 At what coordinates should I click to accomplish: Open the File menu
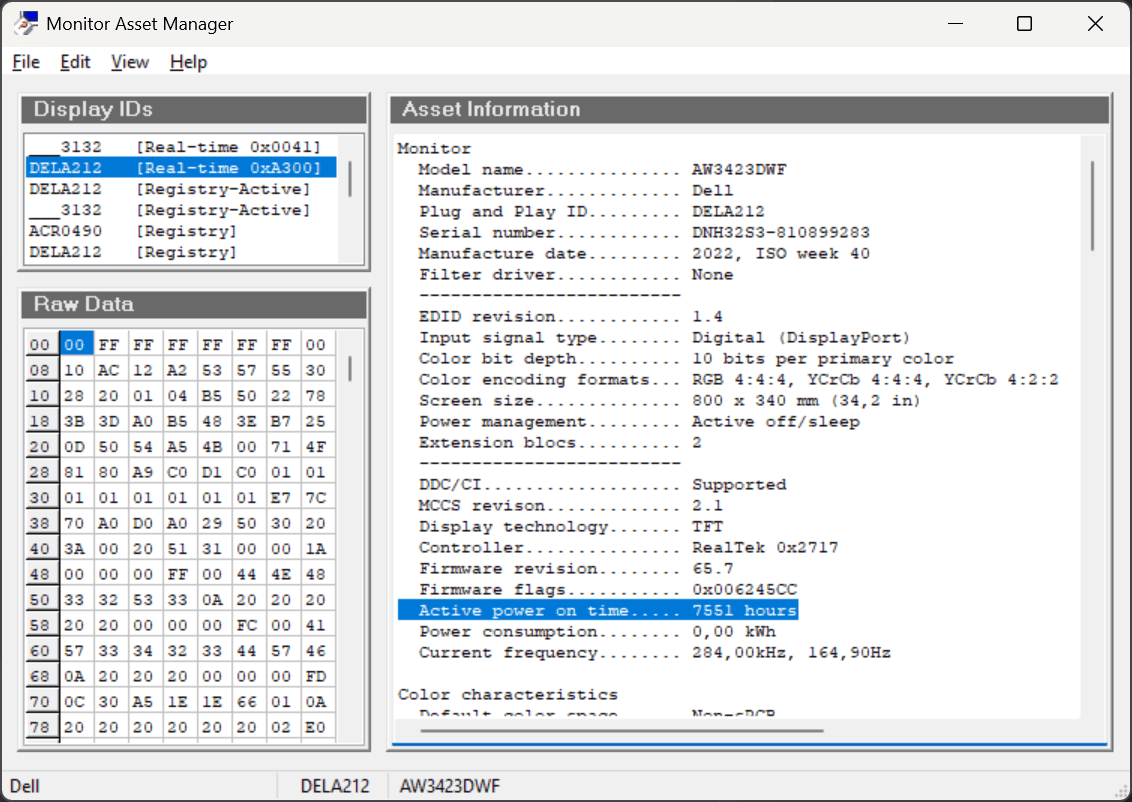coord(26,62)
